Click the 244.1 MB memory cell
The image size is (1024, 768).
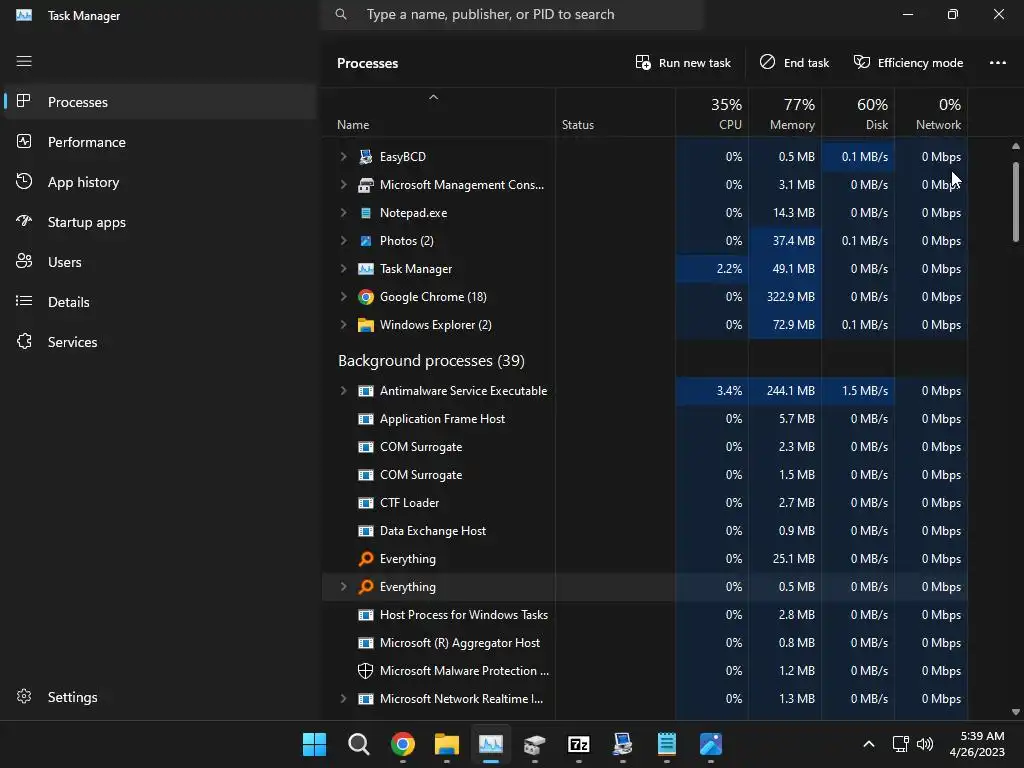tap(785, 391)
